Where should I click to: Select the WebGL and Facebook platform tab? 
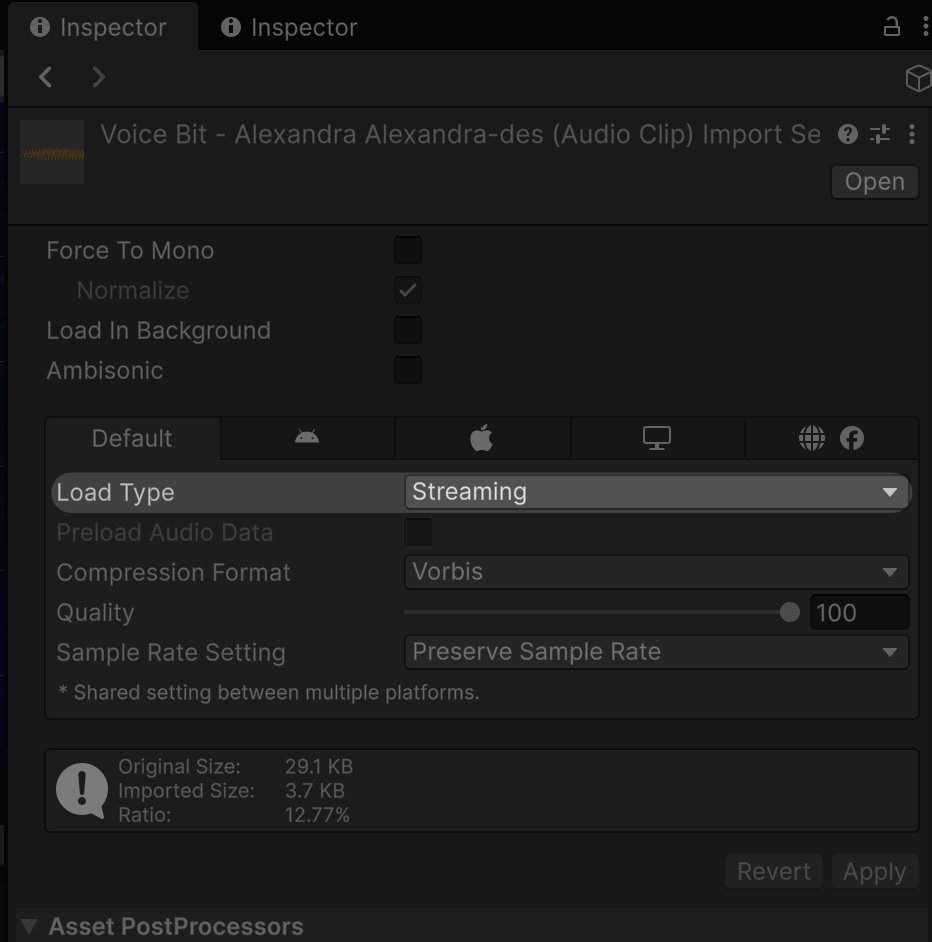coord(831,438)
